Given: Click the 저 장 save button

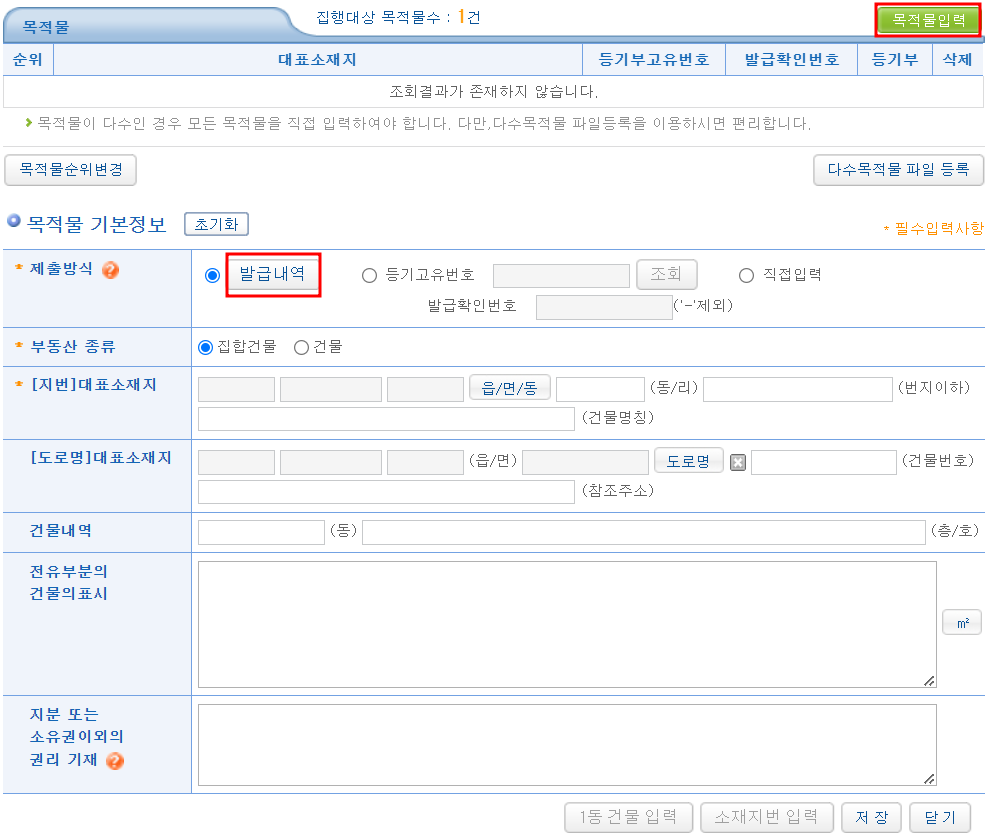Looking at the screenshot, I should click(x=872, y=817).
